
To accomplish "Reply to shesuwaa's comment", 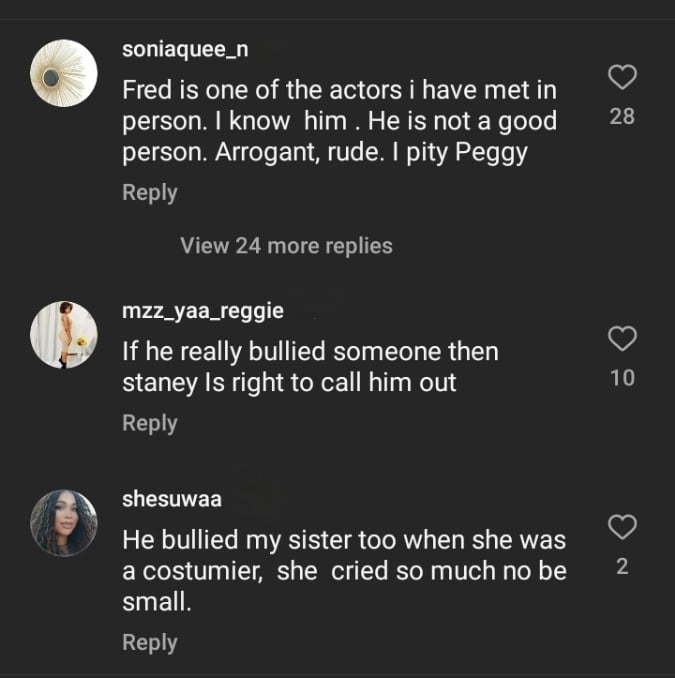I will [149, 642].
